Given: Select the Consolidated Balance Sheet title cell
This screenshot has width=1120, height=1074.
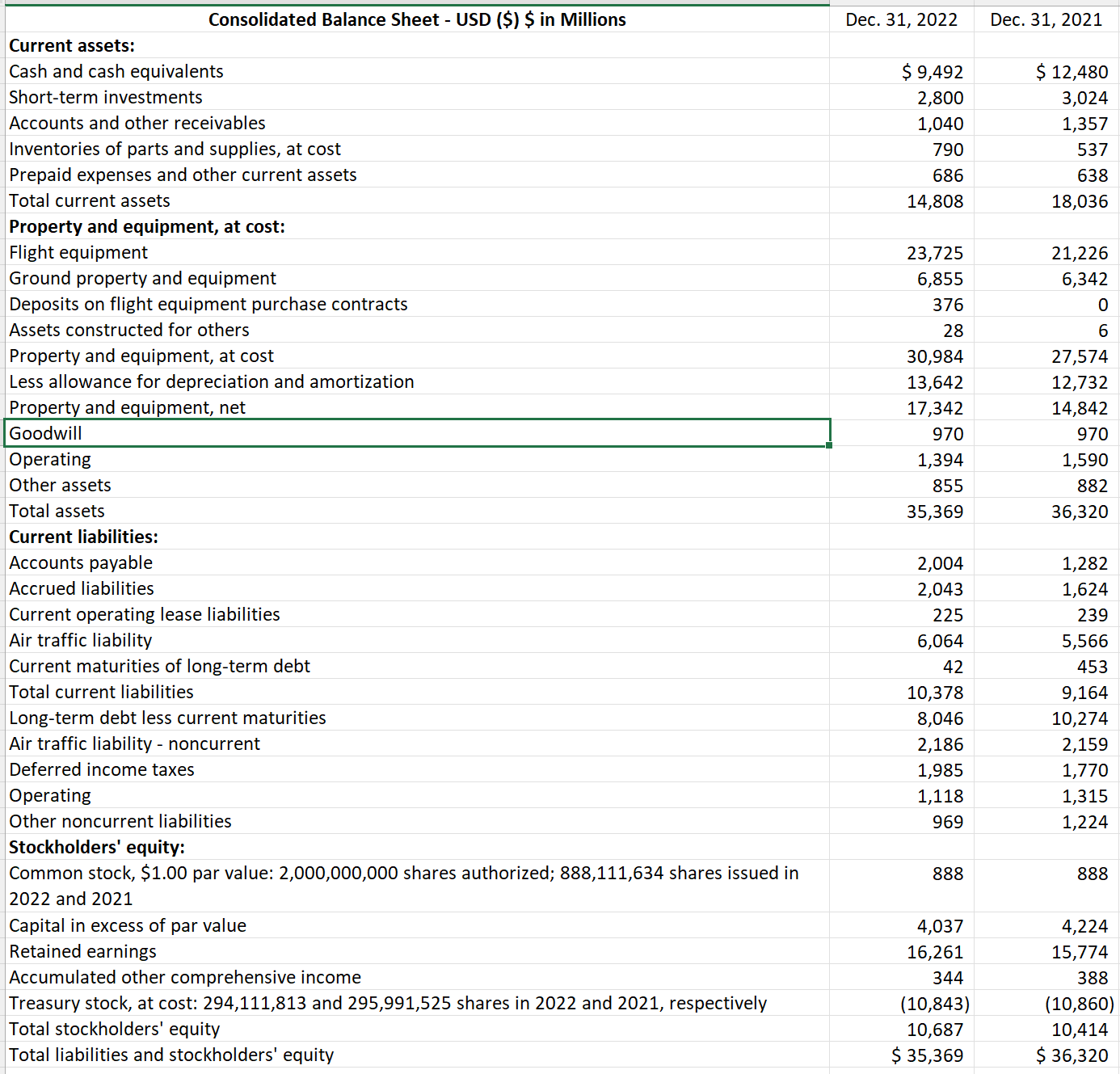Looking at the screenshot, I should tap(417, 19).
